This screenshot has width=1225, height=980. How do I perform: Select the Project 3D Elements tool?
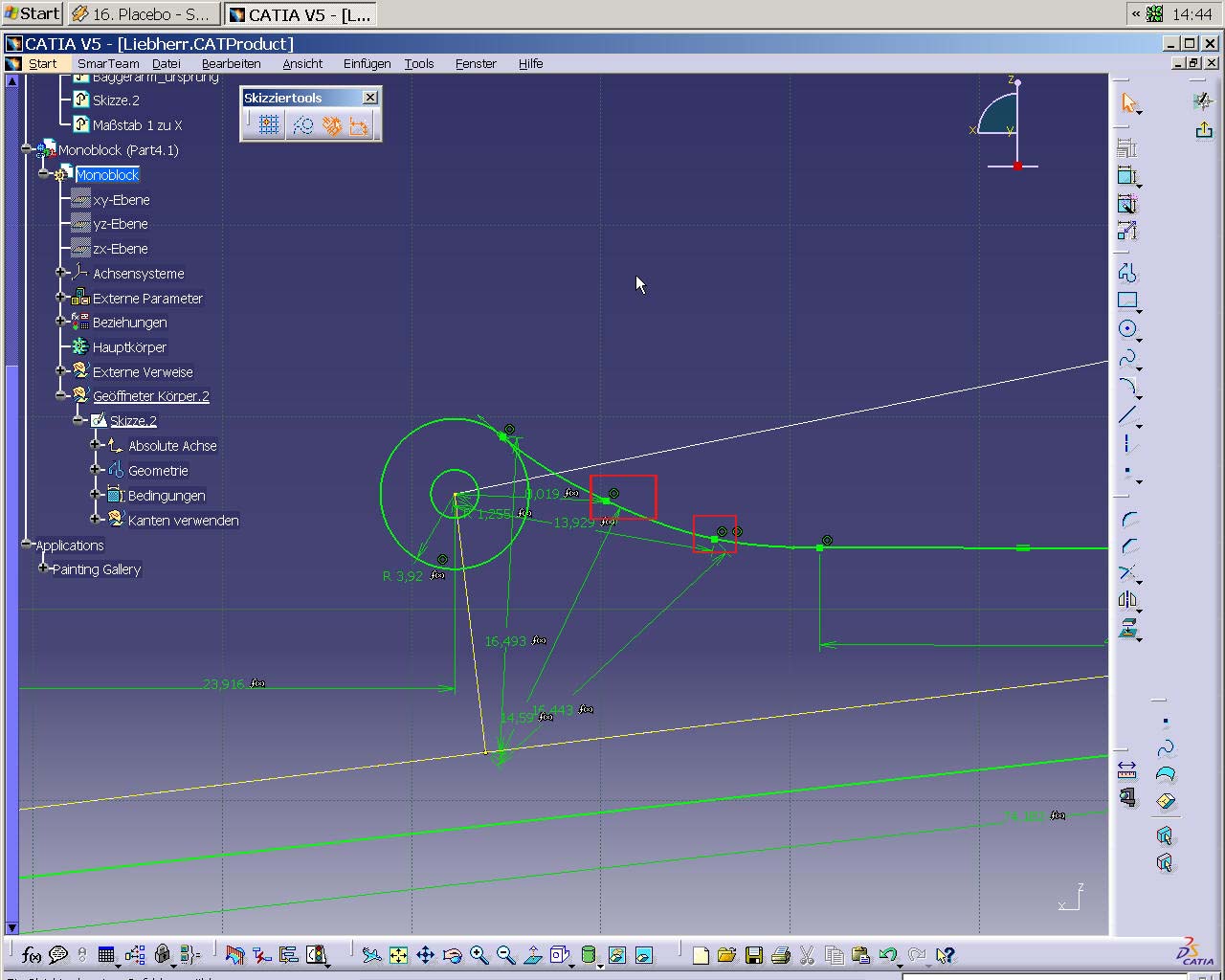(1127, 629)
